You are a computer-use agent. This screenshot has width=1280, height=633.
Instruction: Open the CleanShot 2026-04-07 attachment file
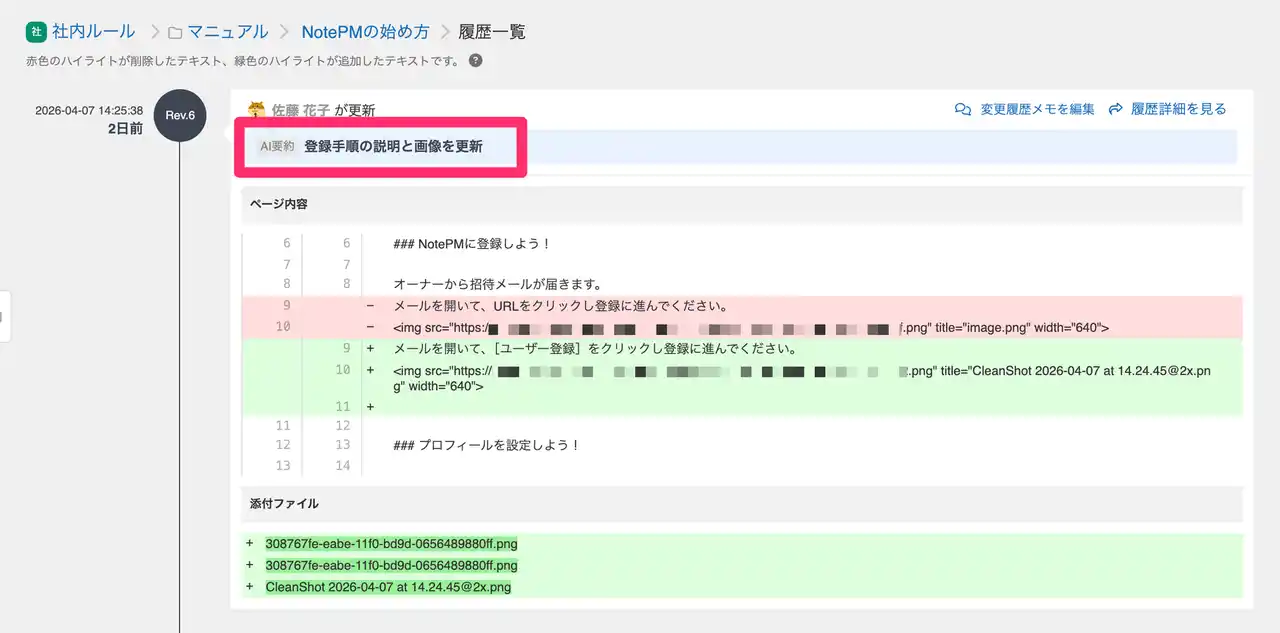pyautogui.click(x=388, y=587)
